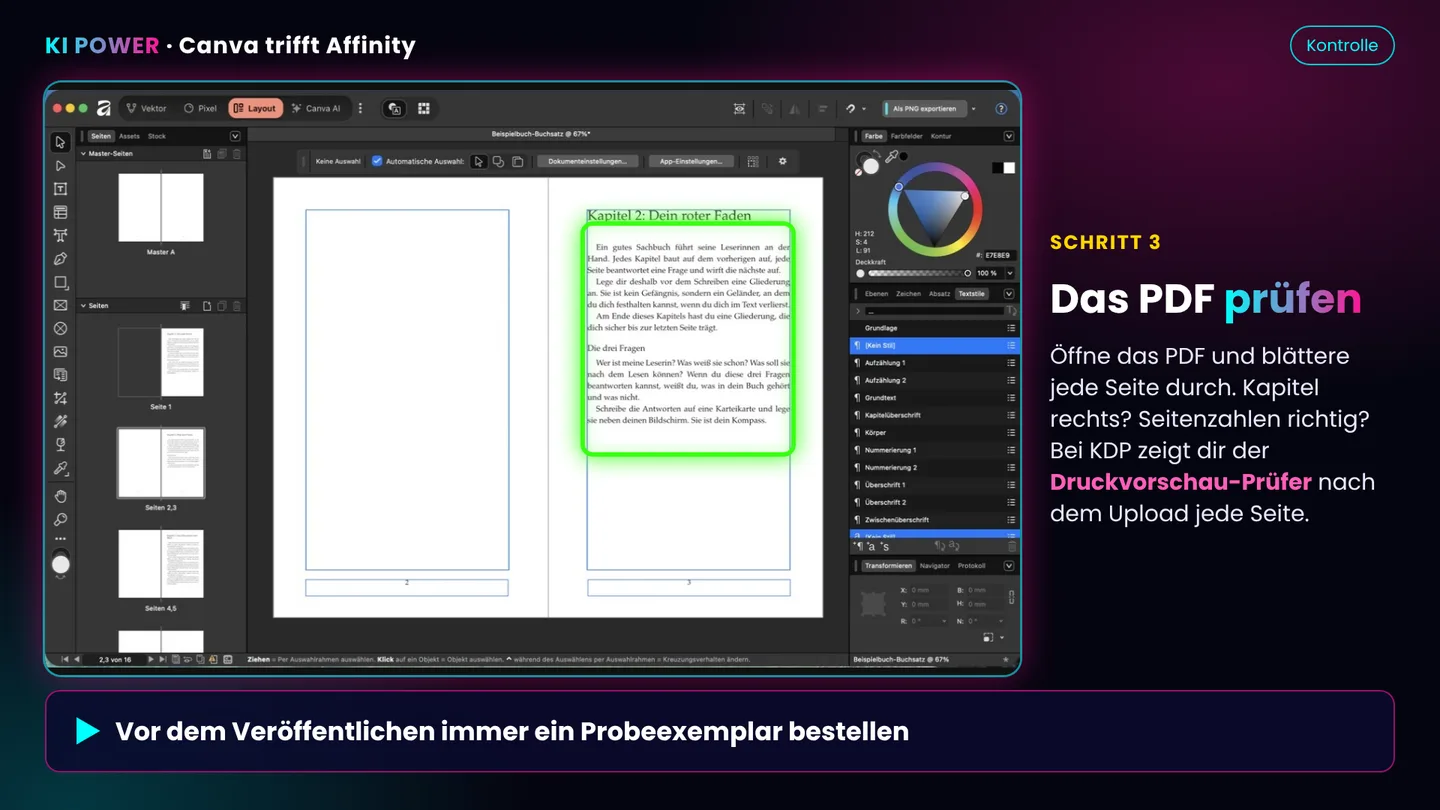Viewport: 1440px width, 810px height.
Task: Collapse the Master-Seiten section
Action: click(x=83, y=154)
